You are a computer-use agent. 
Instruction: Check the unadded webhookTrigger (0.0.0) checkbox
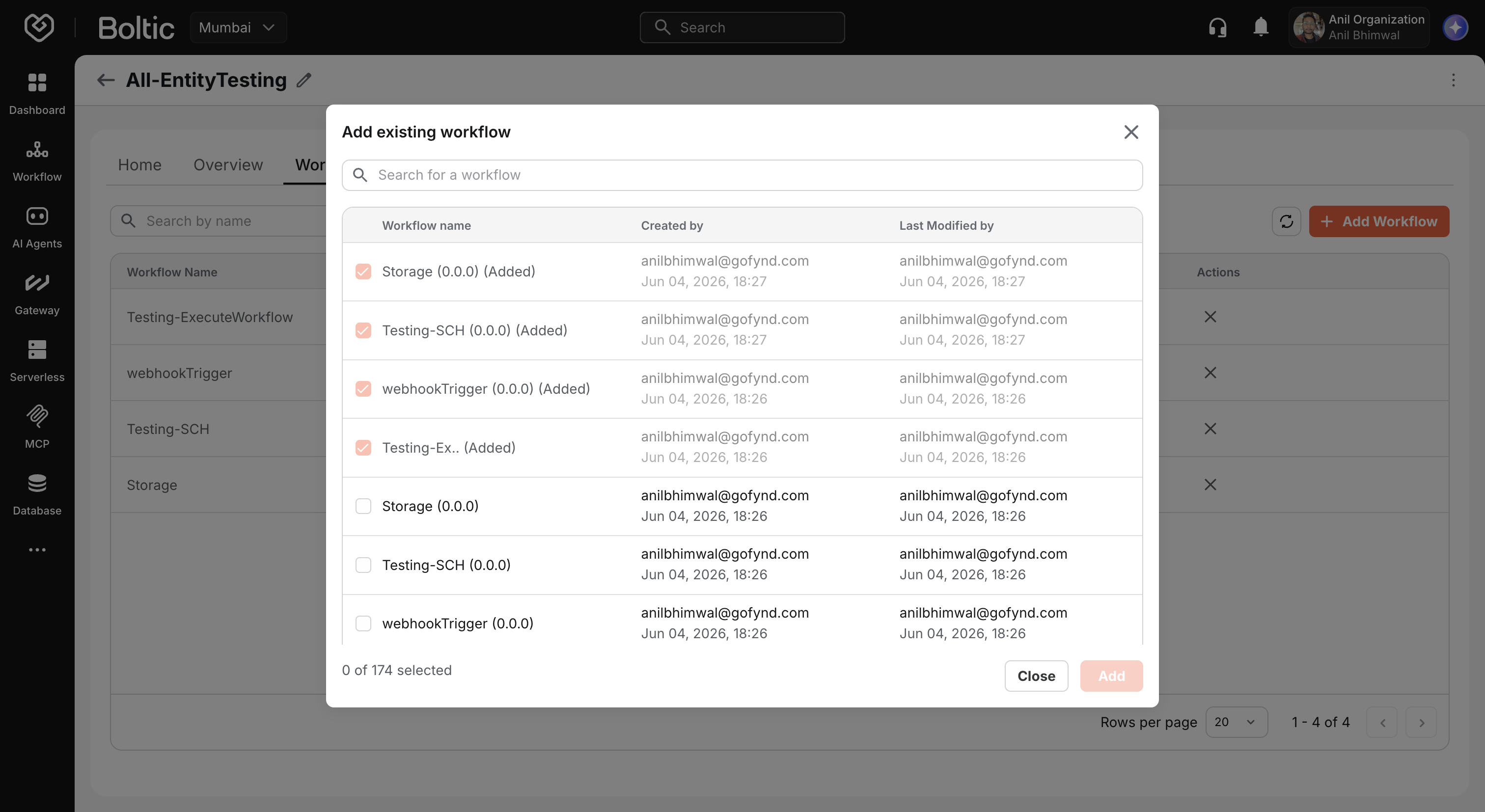(363, 623)
